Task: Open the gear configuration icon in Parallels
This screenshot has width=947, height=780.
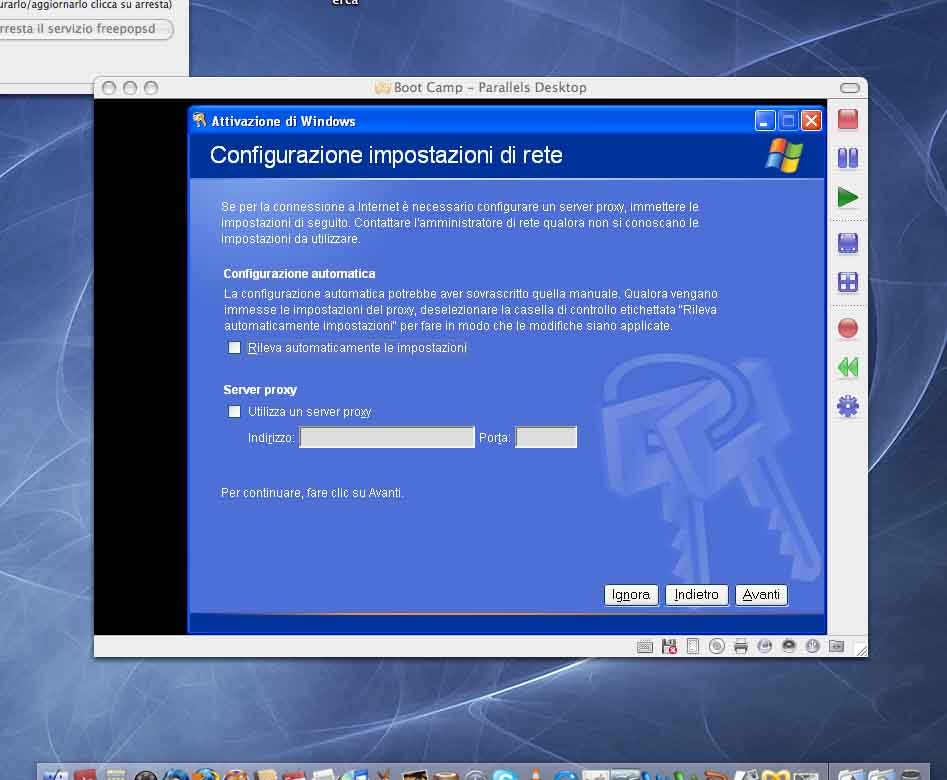Action: (848, 406)
